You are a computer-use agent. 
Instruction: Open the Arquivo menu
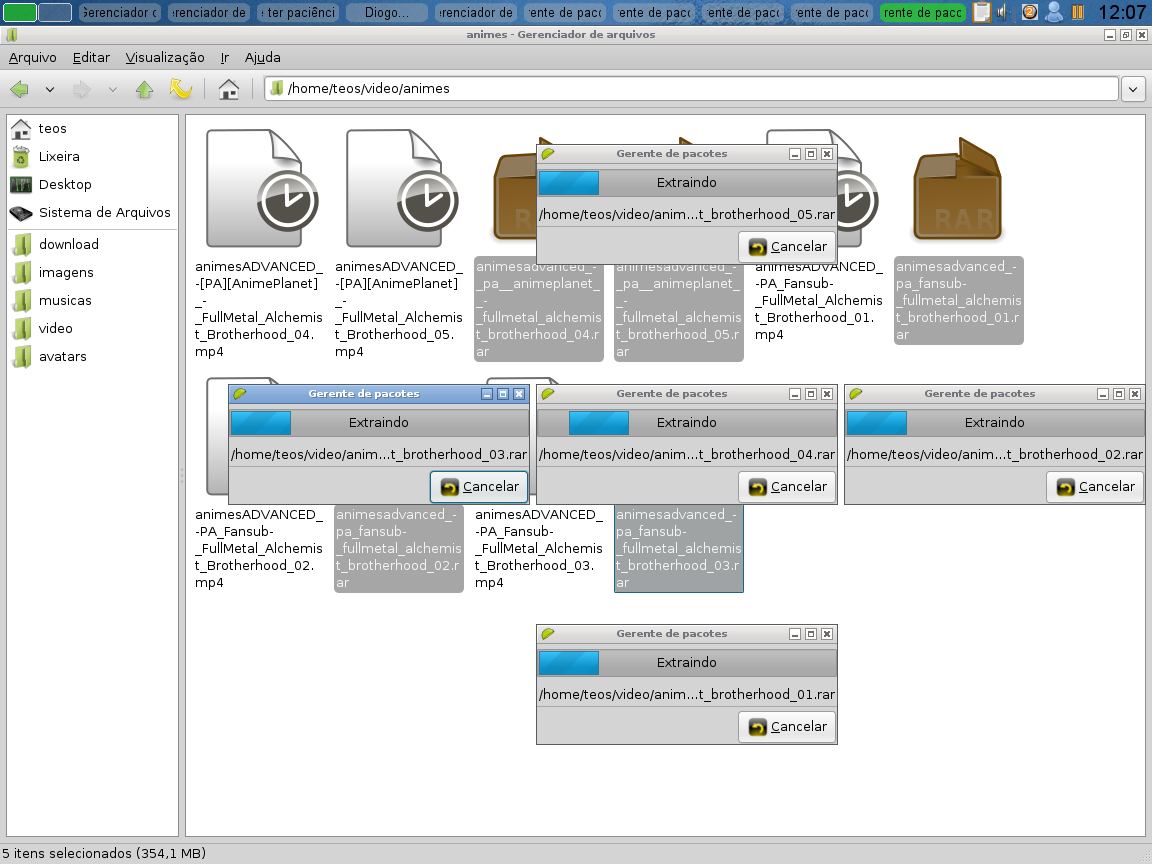tap(32, 57)
